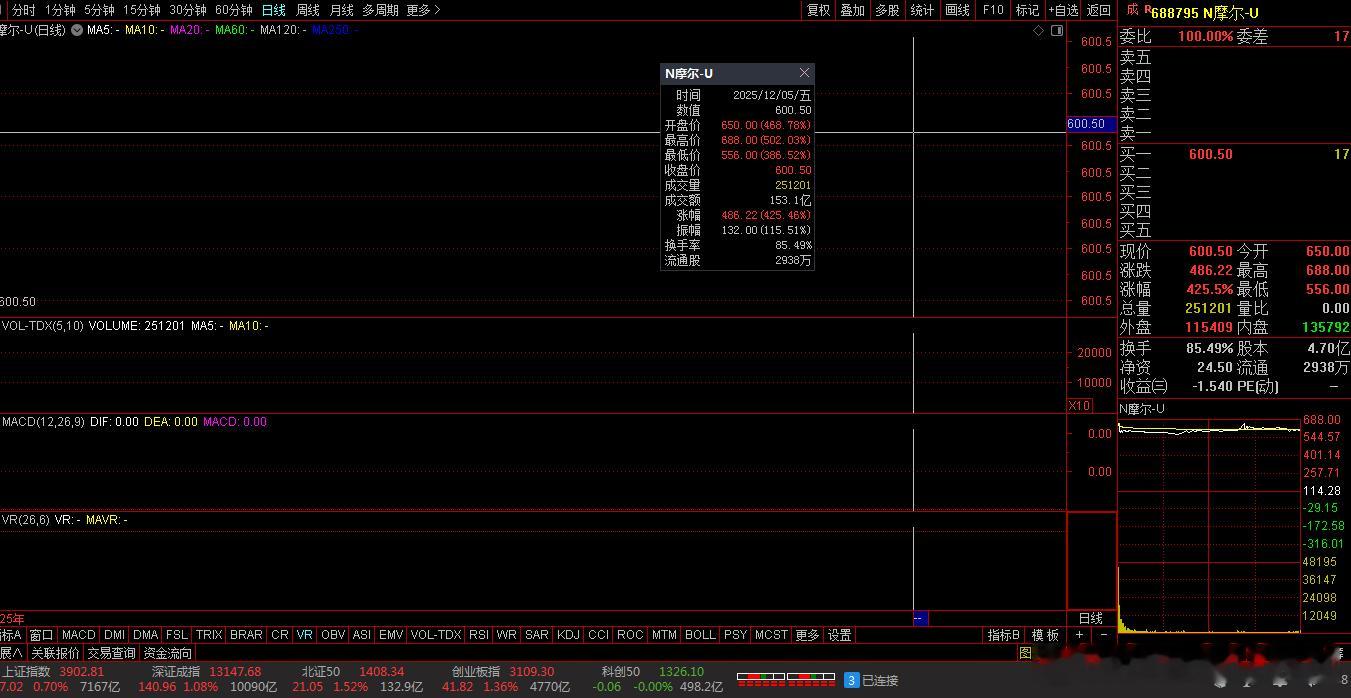Switch to 分时 intraday view

23,10
